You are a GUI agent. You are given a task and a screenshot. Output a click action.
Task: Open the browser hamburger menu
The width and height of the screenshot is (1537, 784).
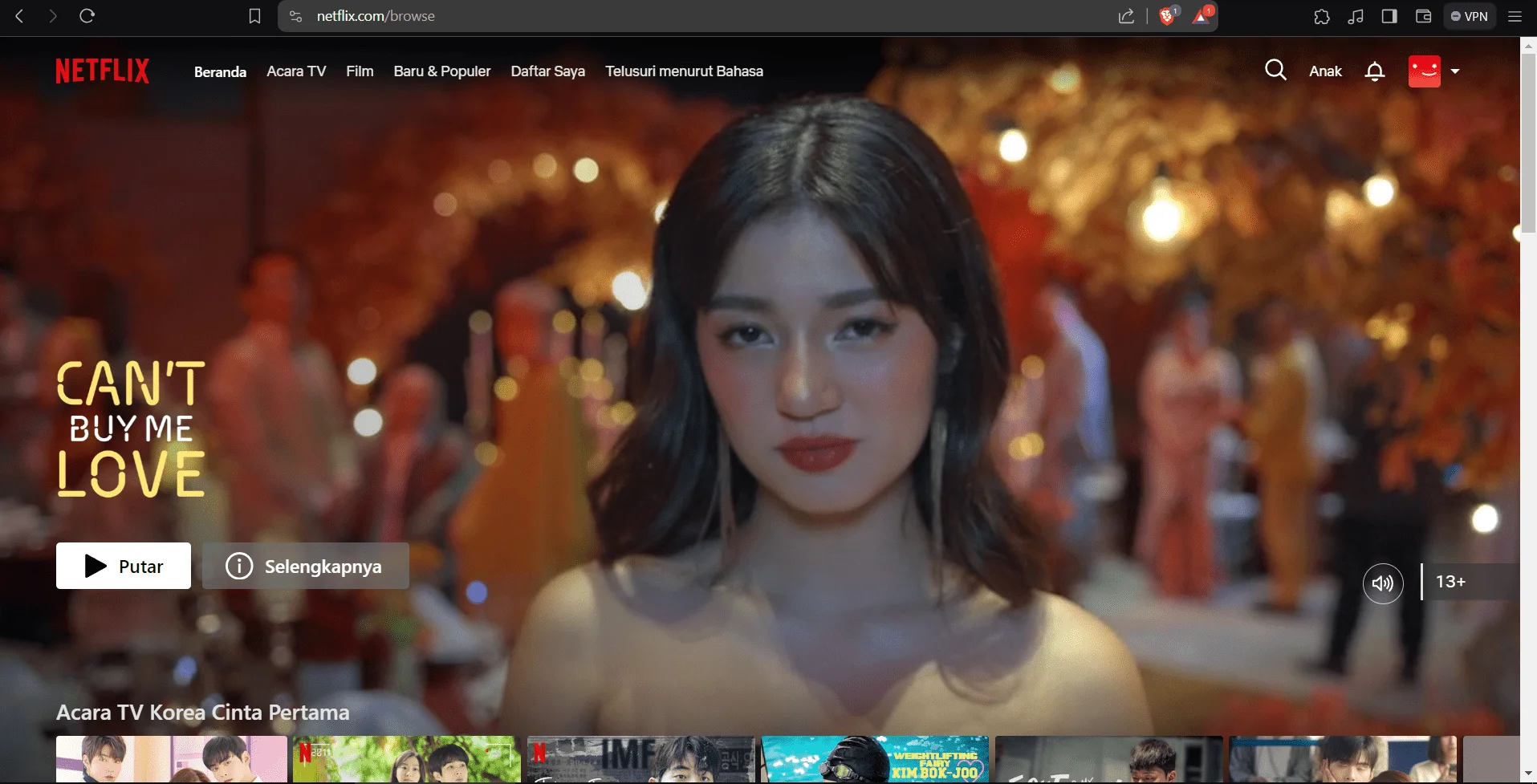(x=1515, y=16)
